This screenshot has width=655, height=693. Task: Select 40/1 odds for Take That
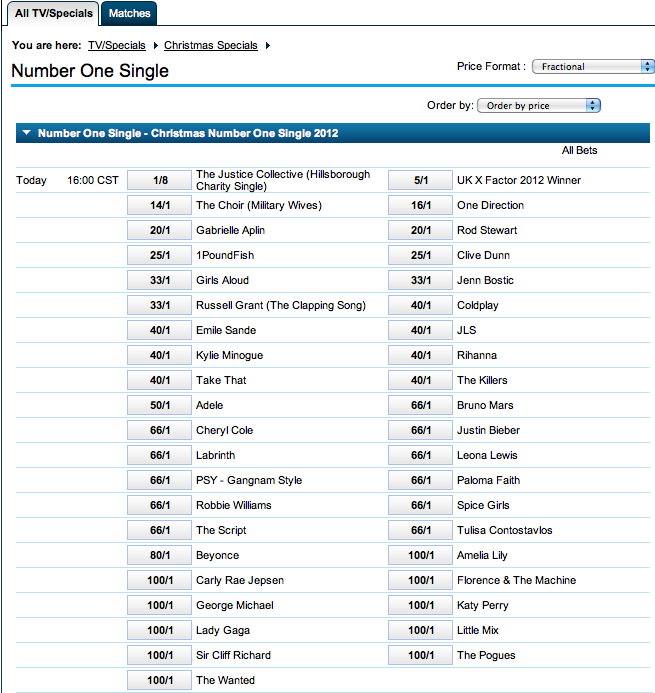coord(160,380)
